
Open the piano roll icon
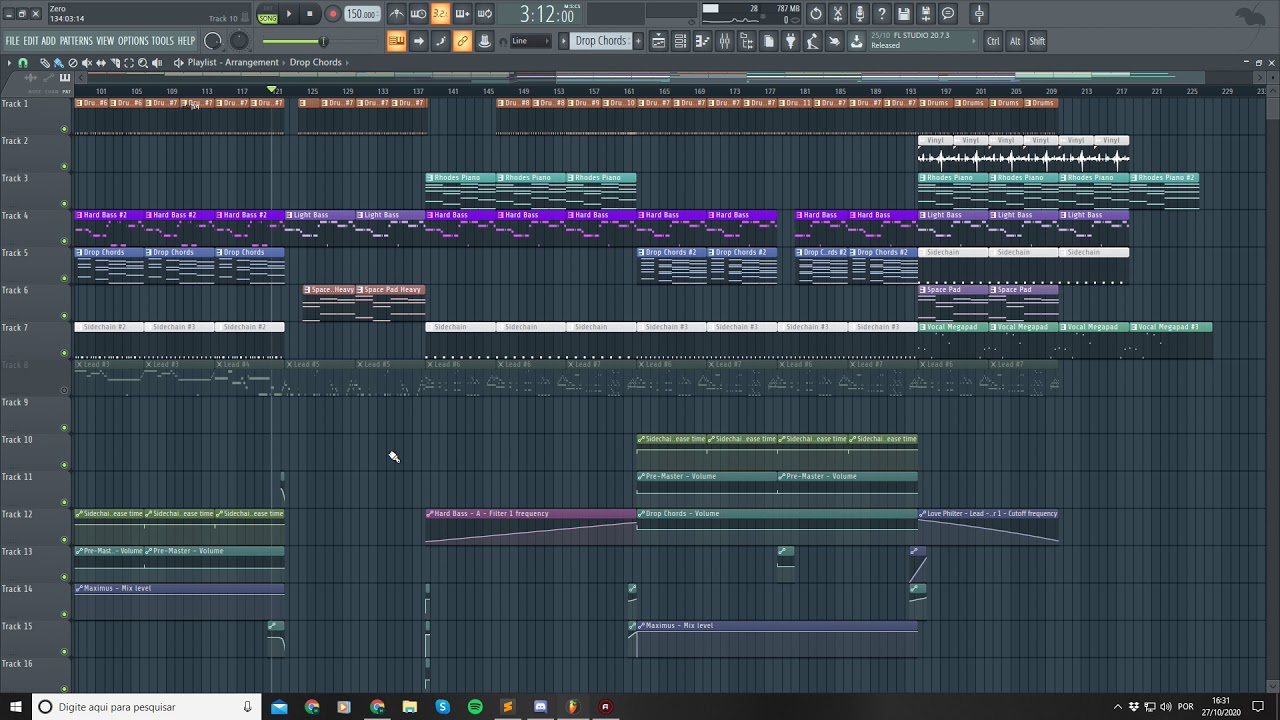tap(701, 41)
